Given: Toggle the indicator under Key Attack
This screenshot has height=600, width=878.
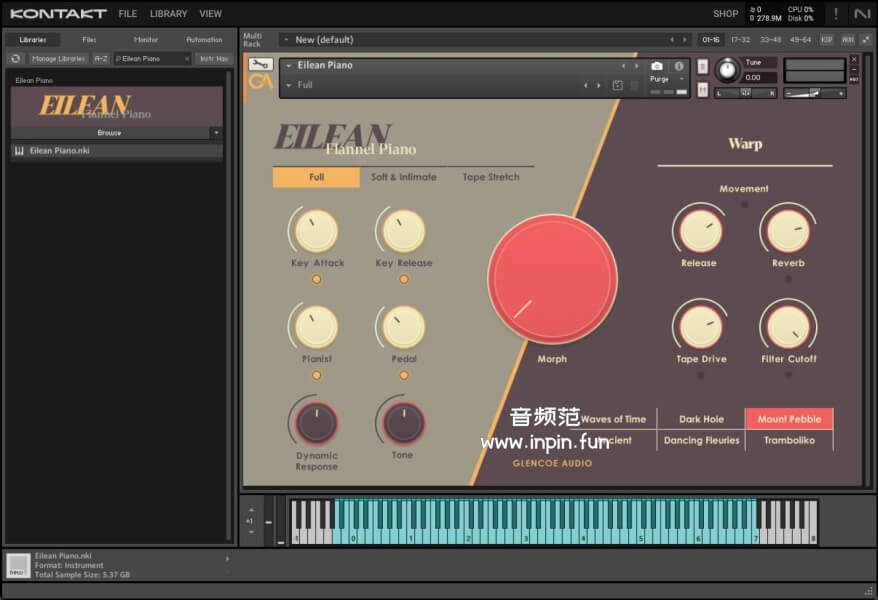Looking at the screenshot, I should 317,279.
